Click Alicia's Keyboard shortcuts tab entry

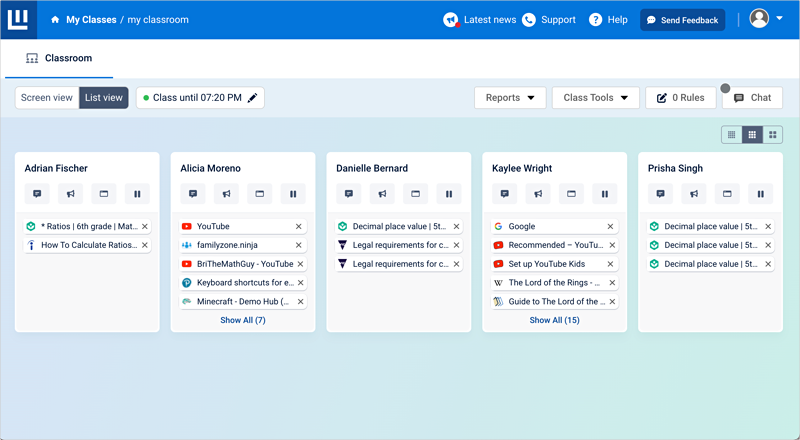pyautogui.click(x=243, y=283)
